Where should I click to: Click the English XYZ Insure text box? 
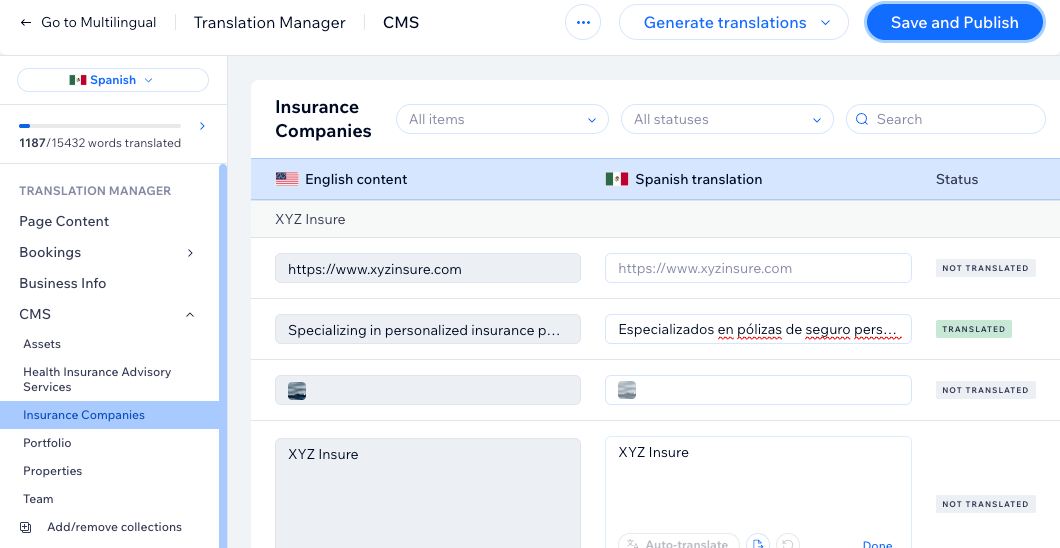(428, 493)
